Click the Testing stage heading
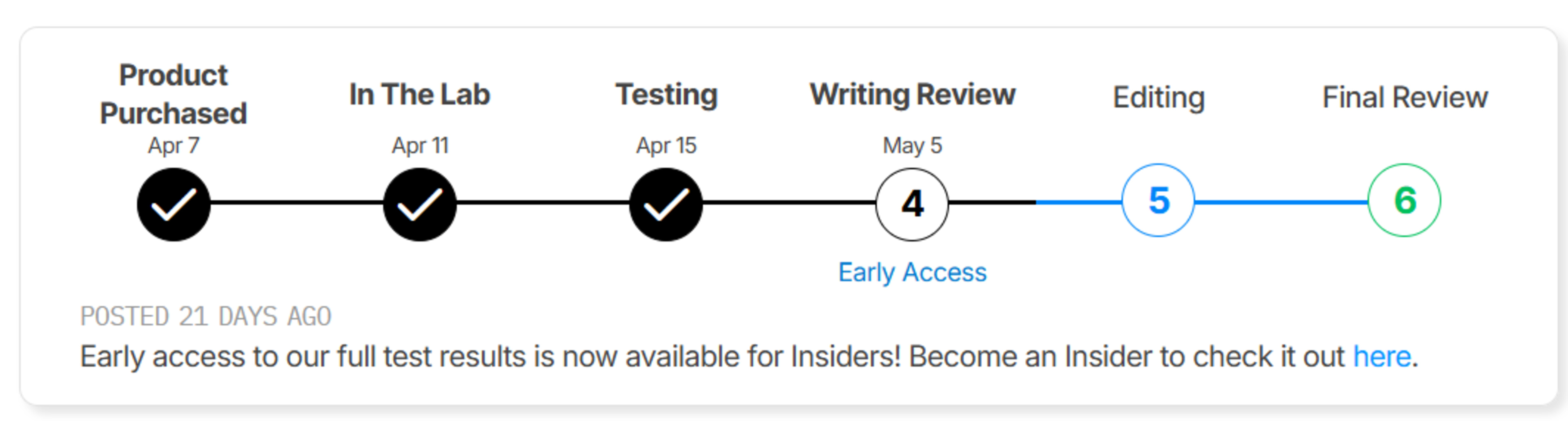Viewport: 1568px width, 421px height. click(666, 94)
